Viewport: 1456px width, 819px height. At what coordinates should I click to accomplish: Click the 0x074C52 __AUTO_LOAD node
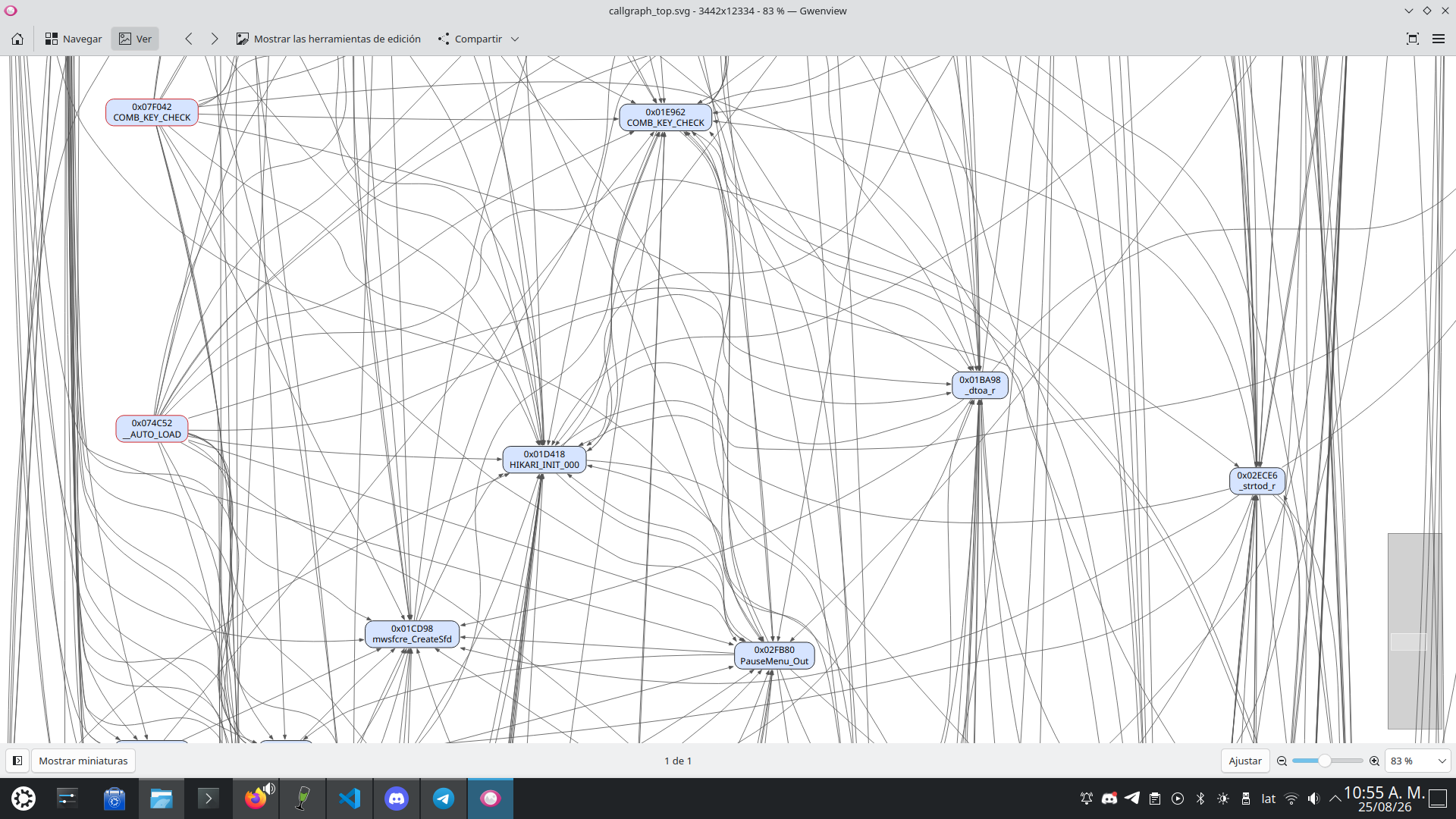[152, 428]
